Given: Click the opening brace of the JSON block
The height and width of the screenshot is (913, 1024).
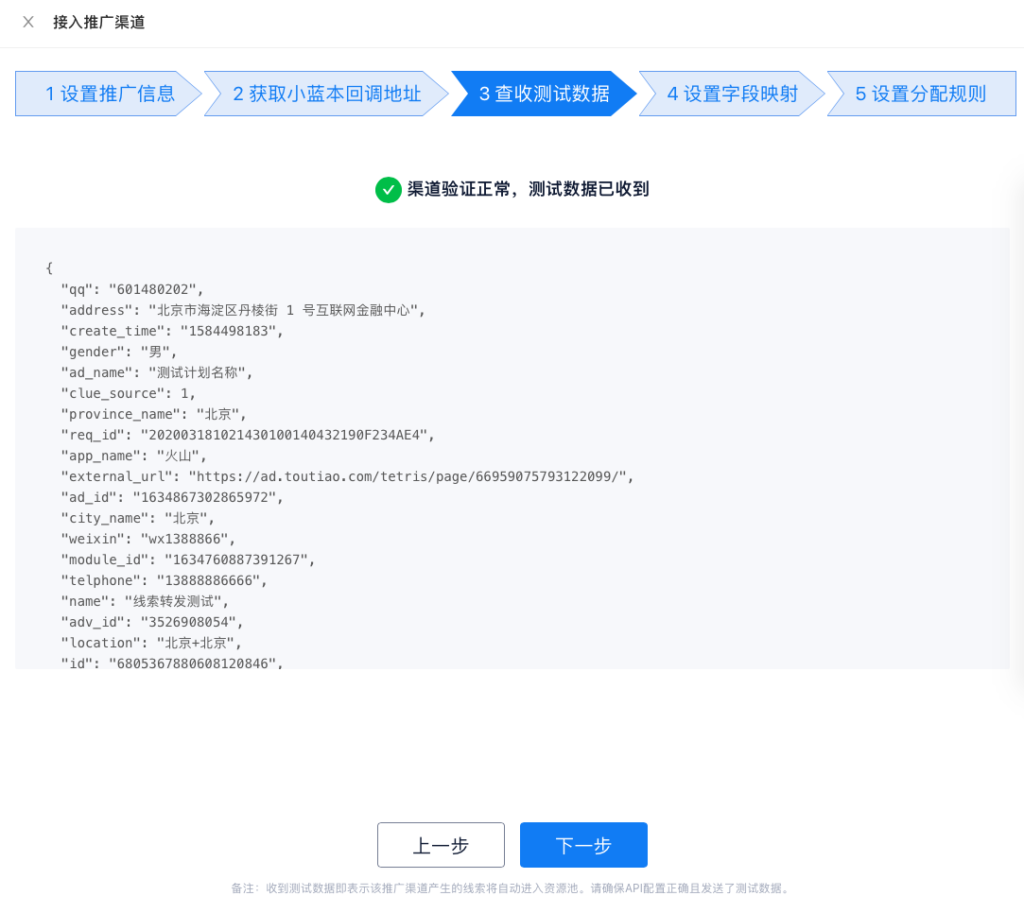Looking at the screenshot, I should [x=49, y=268].
